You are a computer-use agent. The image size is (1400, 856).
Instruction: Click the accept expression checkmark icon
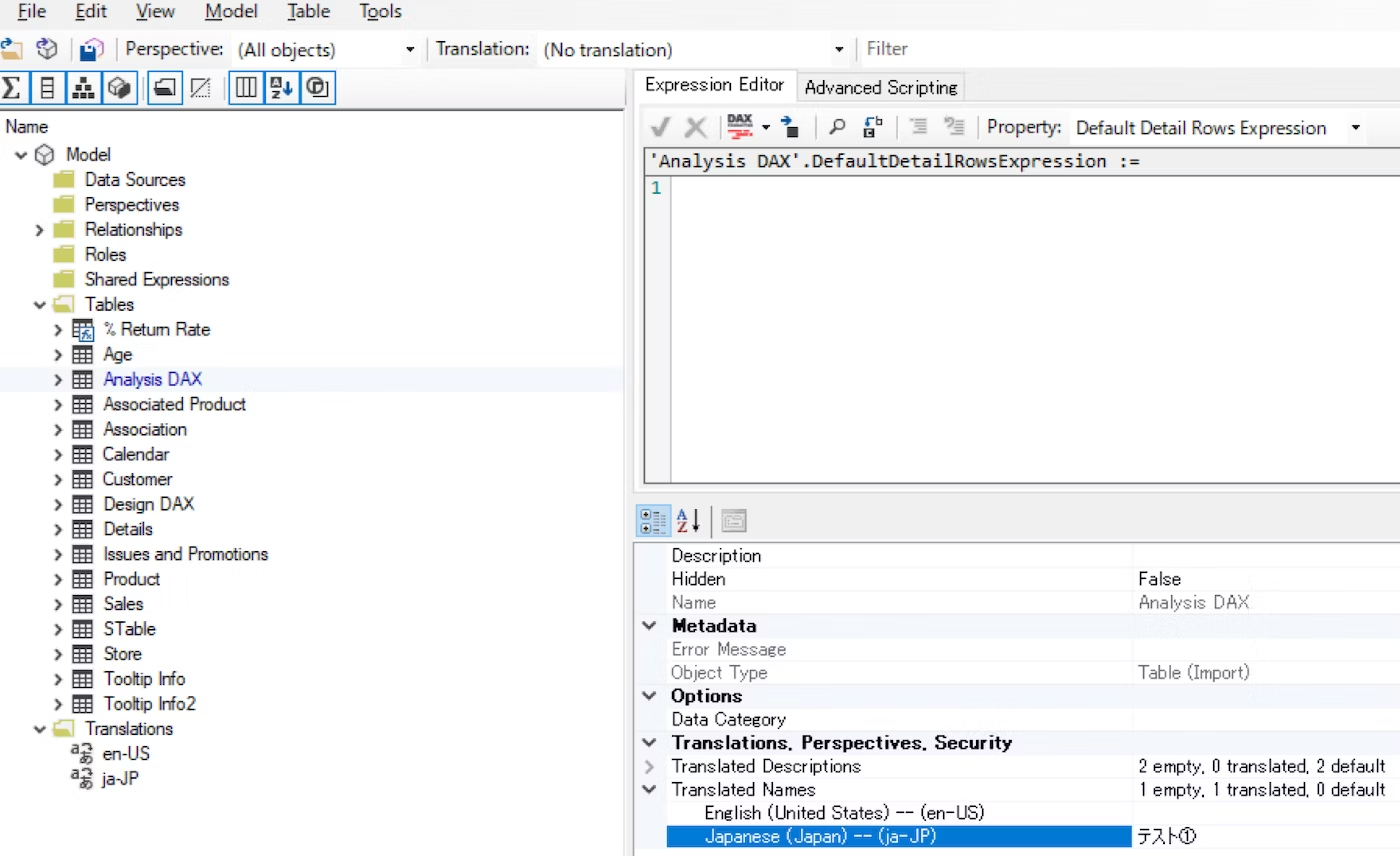point(660,127)
